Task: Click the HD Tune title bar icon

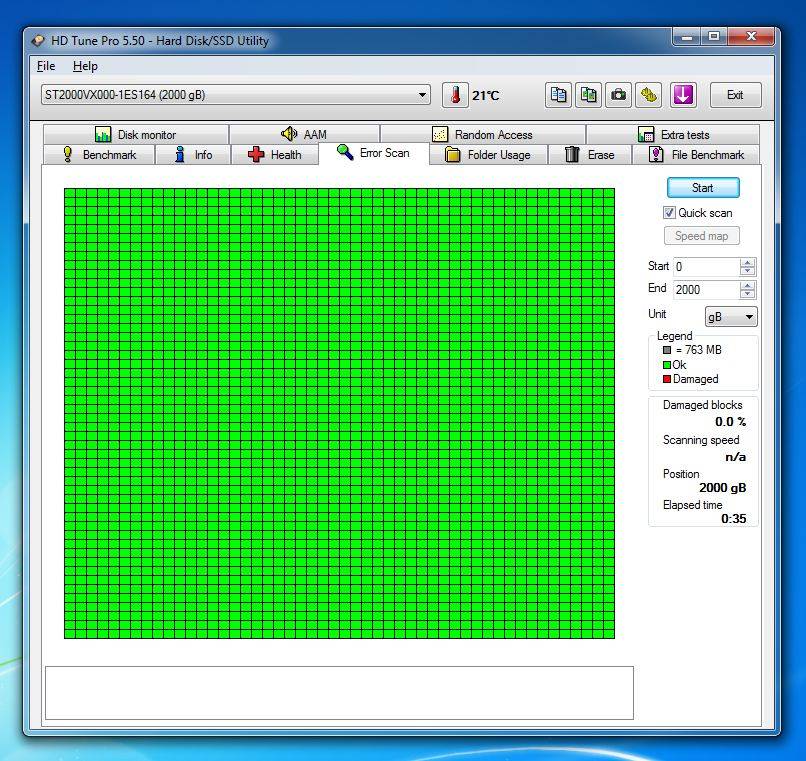Action: point(38,41)
